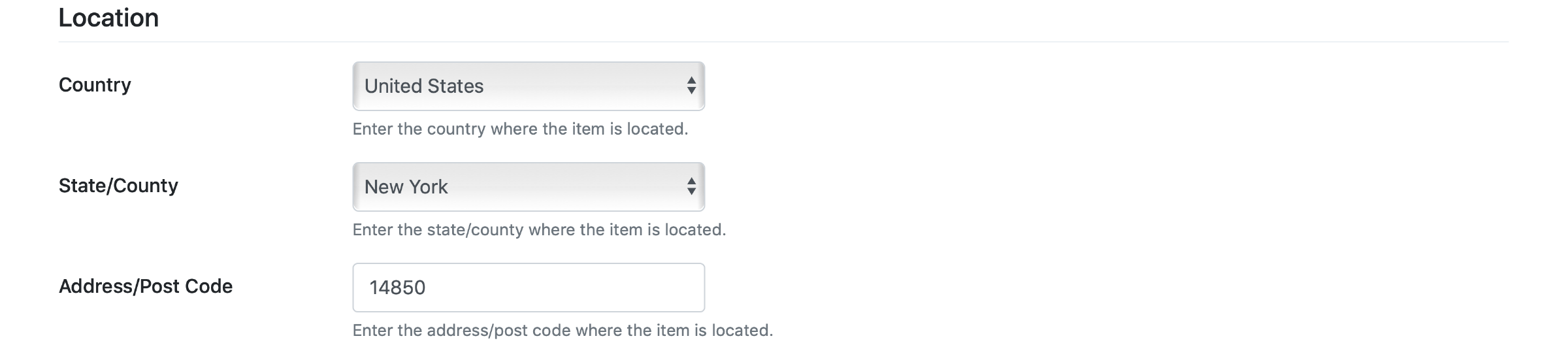
Task: Click the up arrow in the Country select
Action: click(691, 80)
